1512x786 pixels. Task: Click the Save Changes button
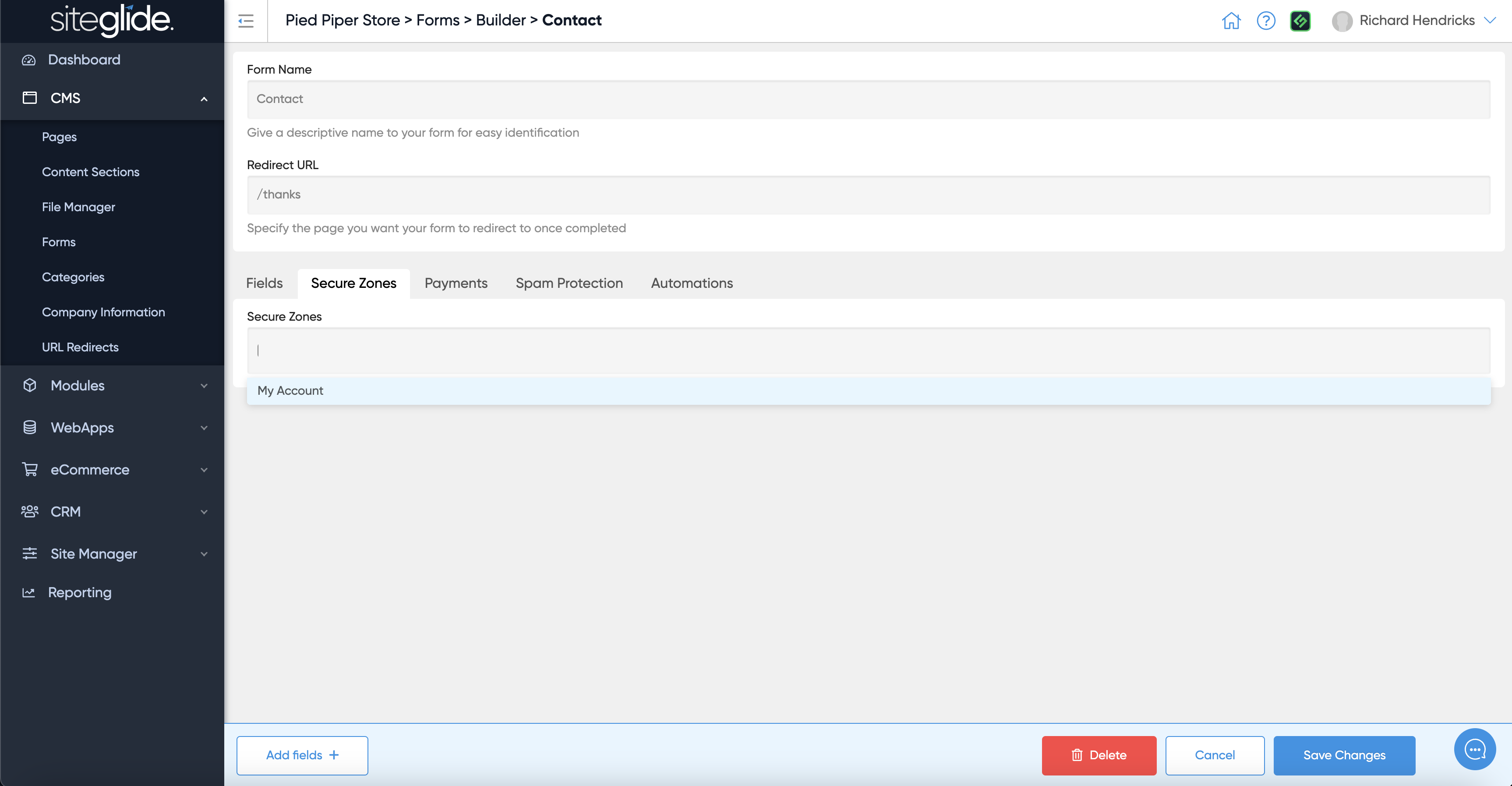(x=1344, y=755)
